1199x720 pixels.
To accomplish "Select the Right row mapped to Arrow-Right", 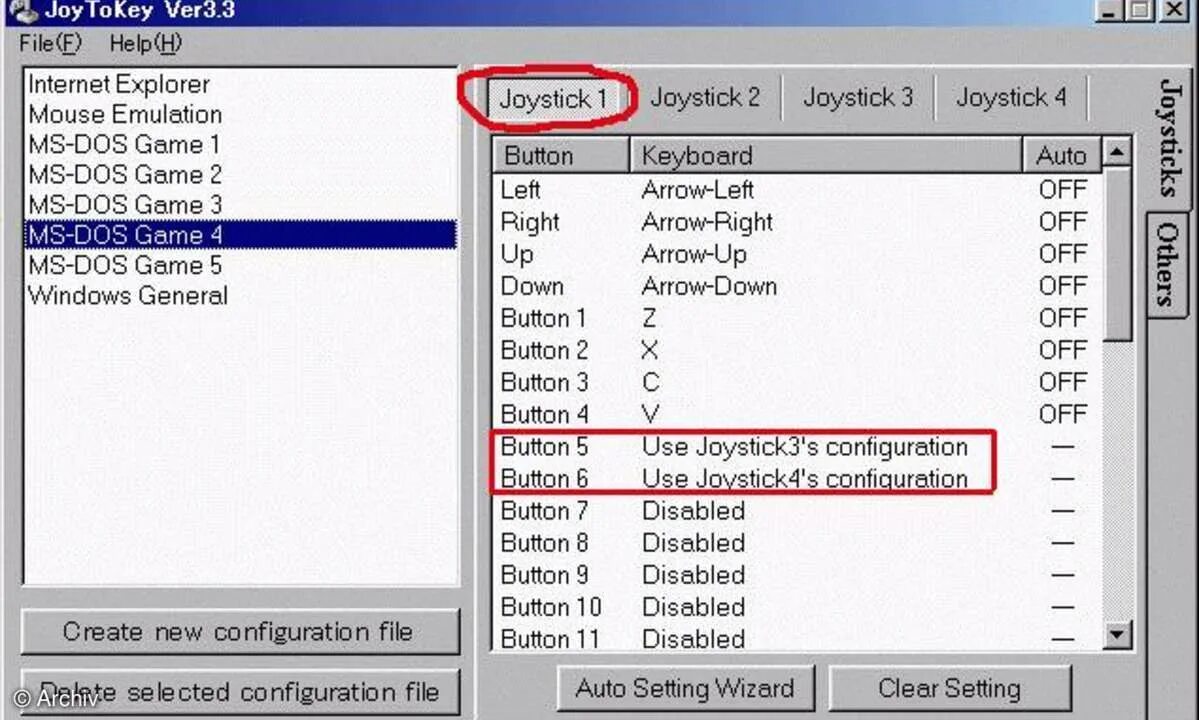I will (797, 222).
